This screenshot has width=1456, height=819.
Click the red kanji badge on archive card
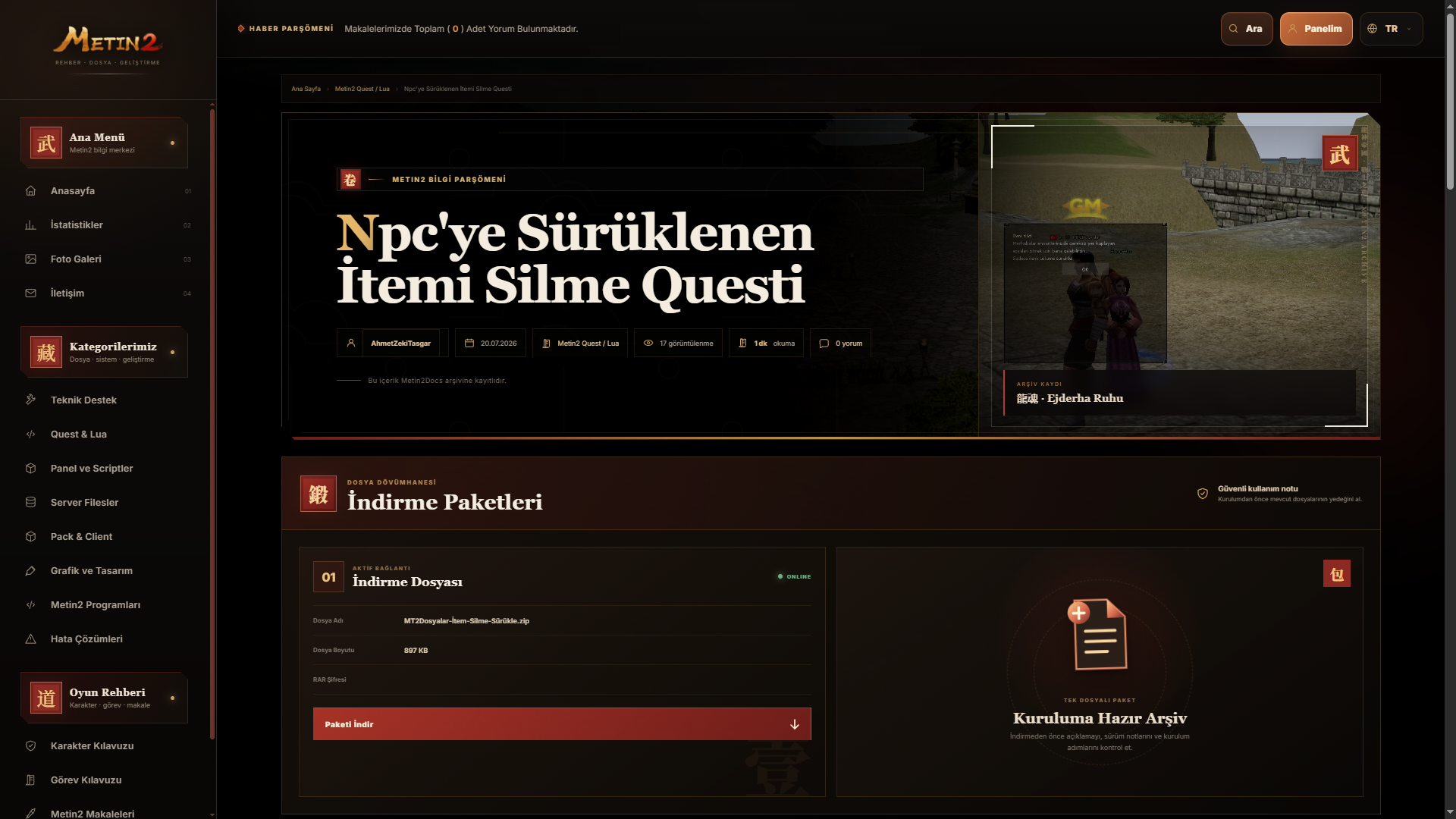coord(1337,574)
